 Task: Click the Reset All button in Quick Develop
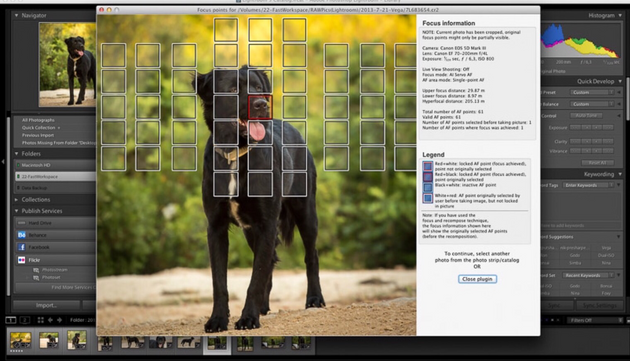(x=597, y=162)
